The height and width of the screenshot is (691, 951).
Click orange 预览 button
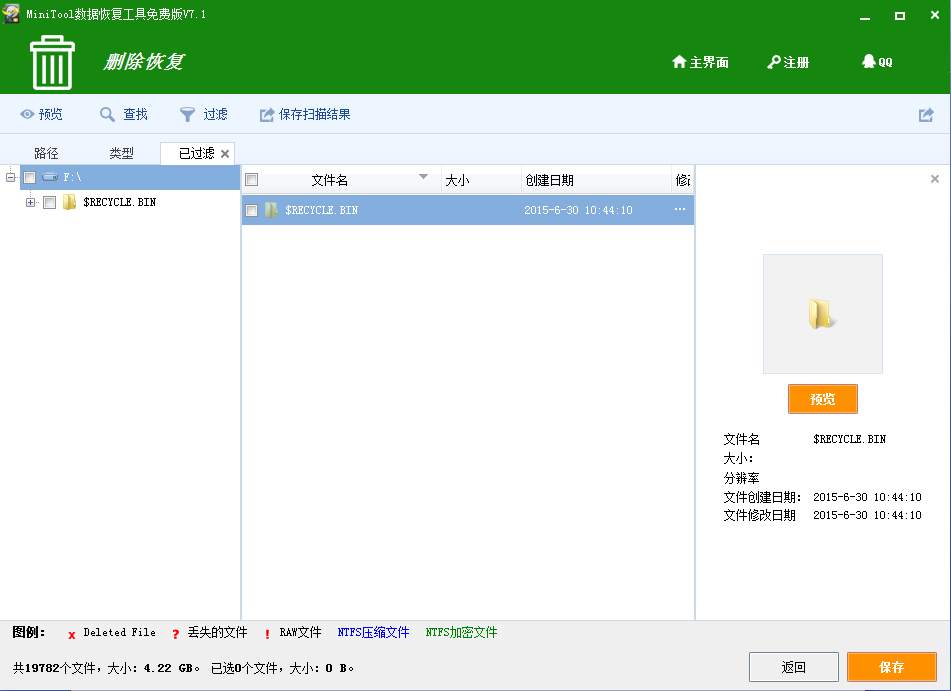click(x=822, y=399)
